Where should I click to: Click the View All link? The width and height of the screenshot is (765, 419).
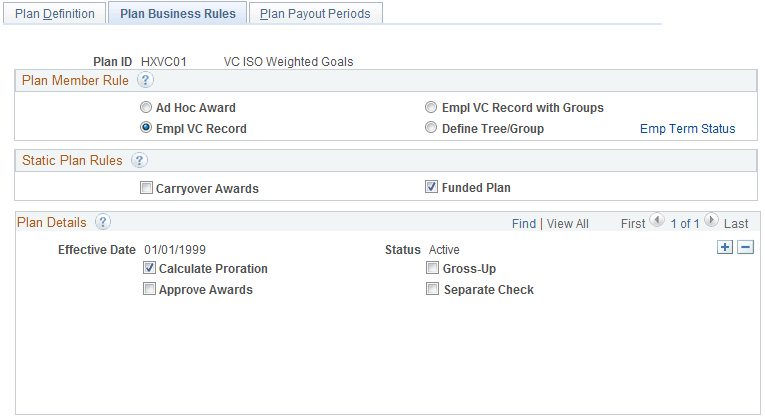(x=567, y=224)
